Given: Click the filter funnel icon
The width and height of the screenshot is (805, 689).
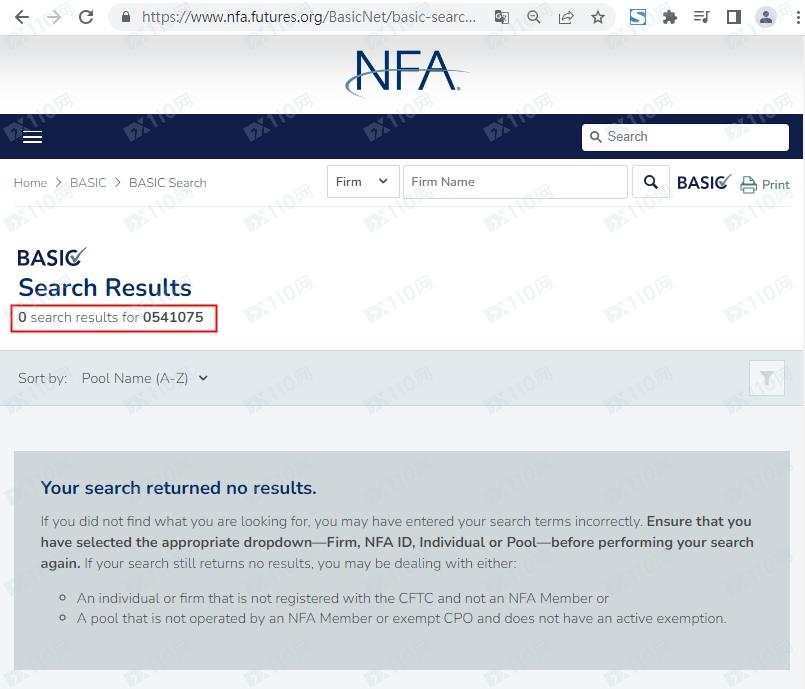Looking at the screenshot, I should [x=767, y=378].
